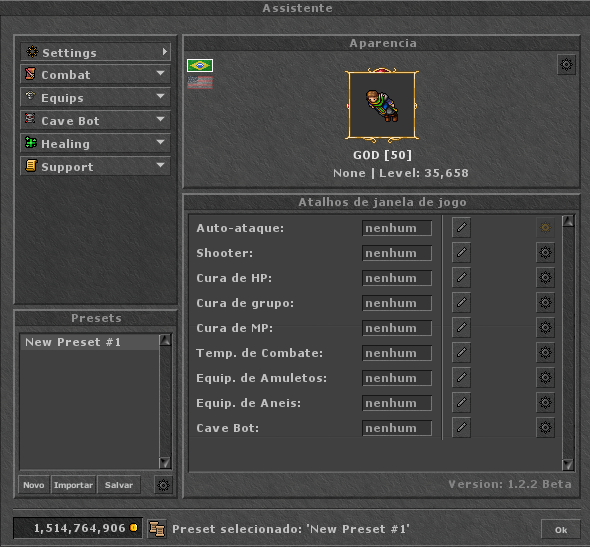Edit the Auto-ataque hotkey with pencil icon
Viewport: 590px width, 547px height.
(x=461, y=227)
